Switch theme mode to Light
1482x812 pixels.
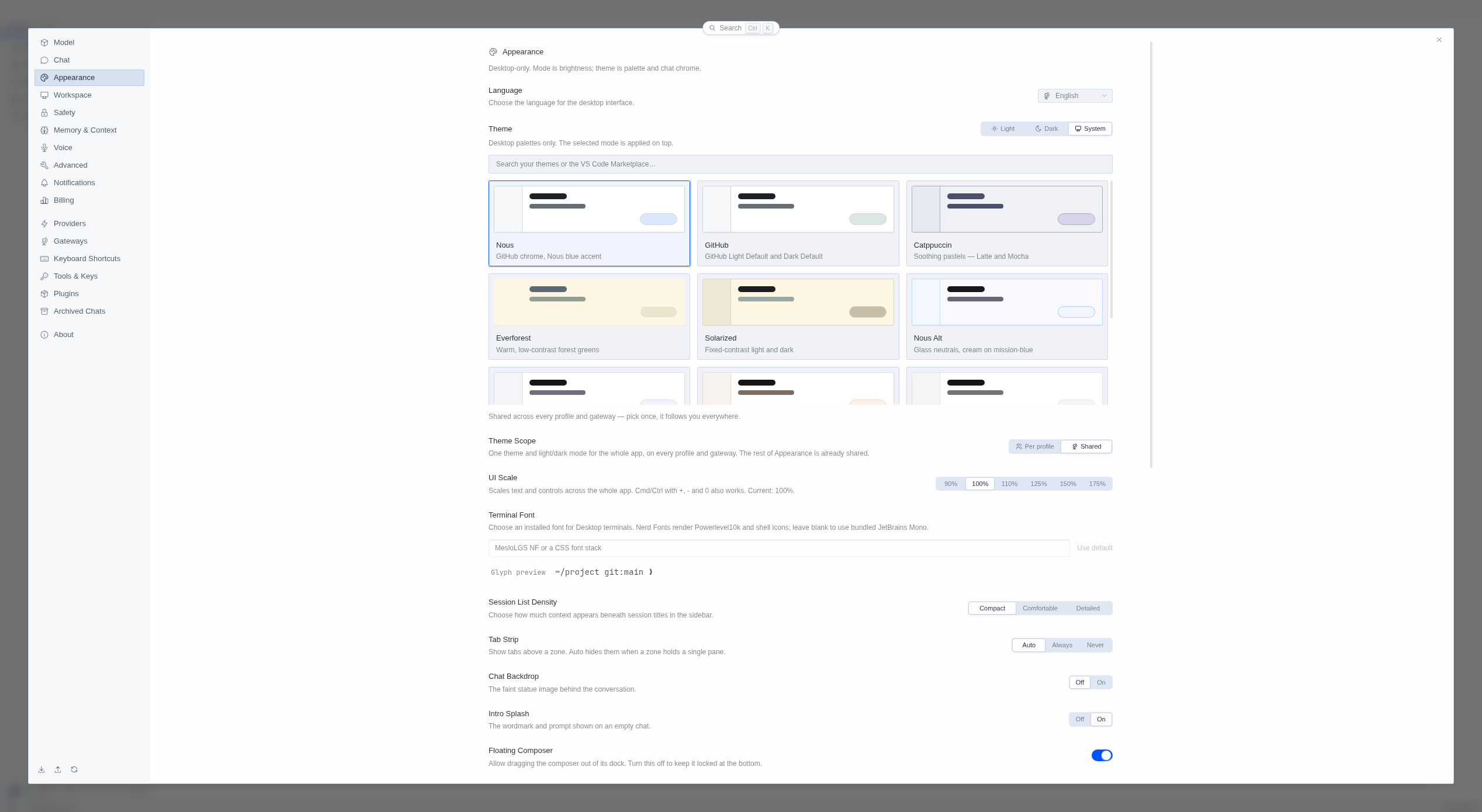pos(1003,129)
